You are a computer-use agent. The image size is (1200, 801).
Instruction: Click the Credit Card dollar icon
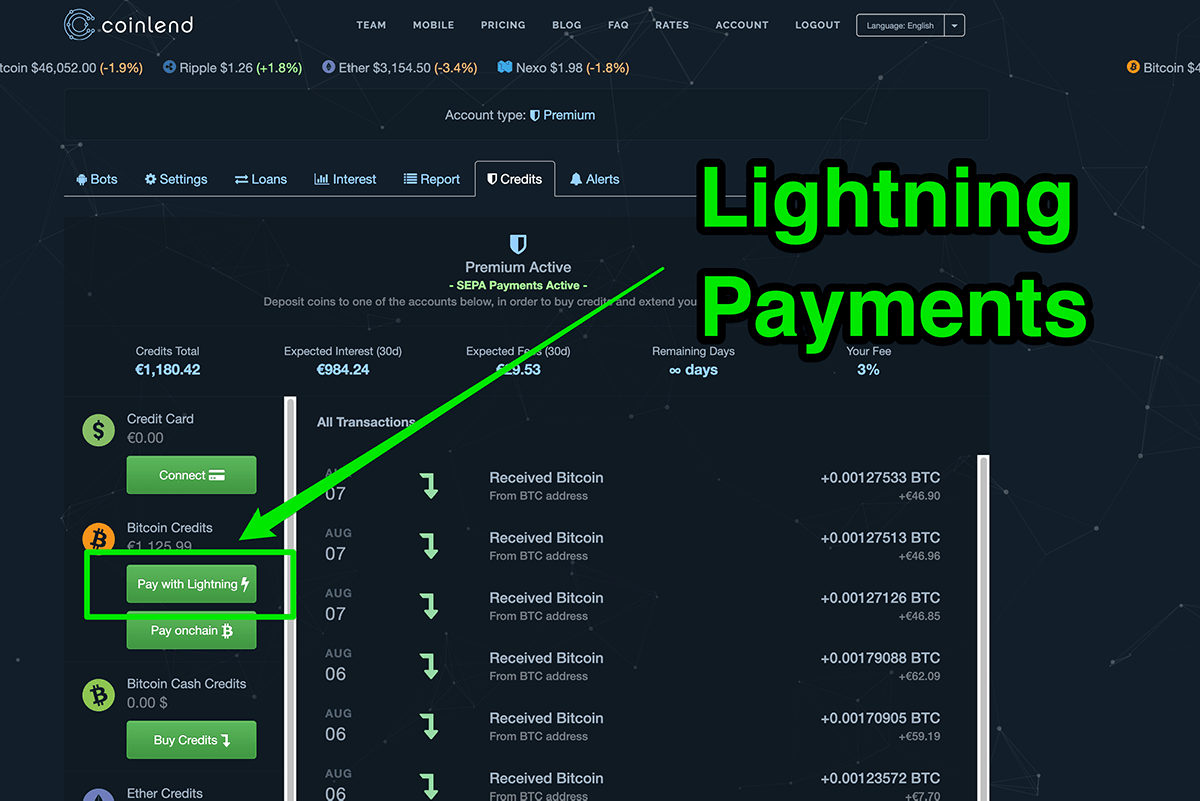pos(98,430)
